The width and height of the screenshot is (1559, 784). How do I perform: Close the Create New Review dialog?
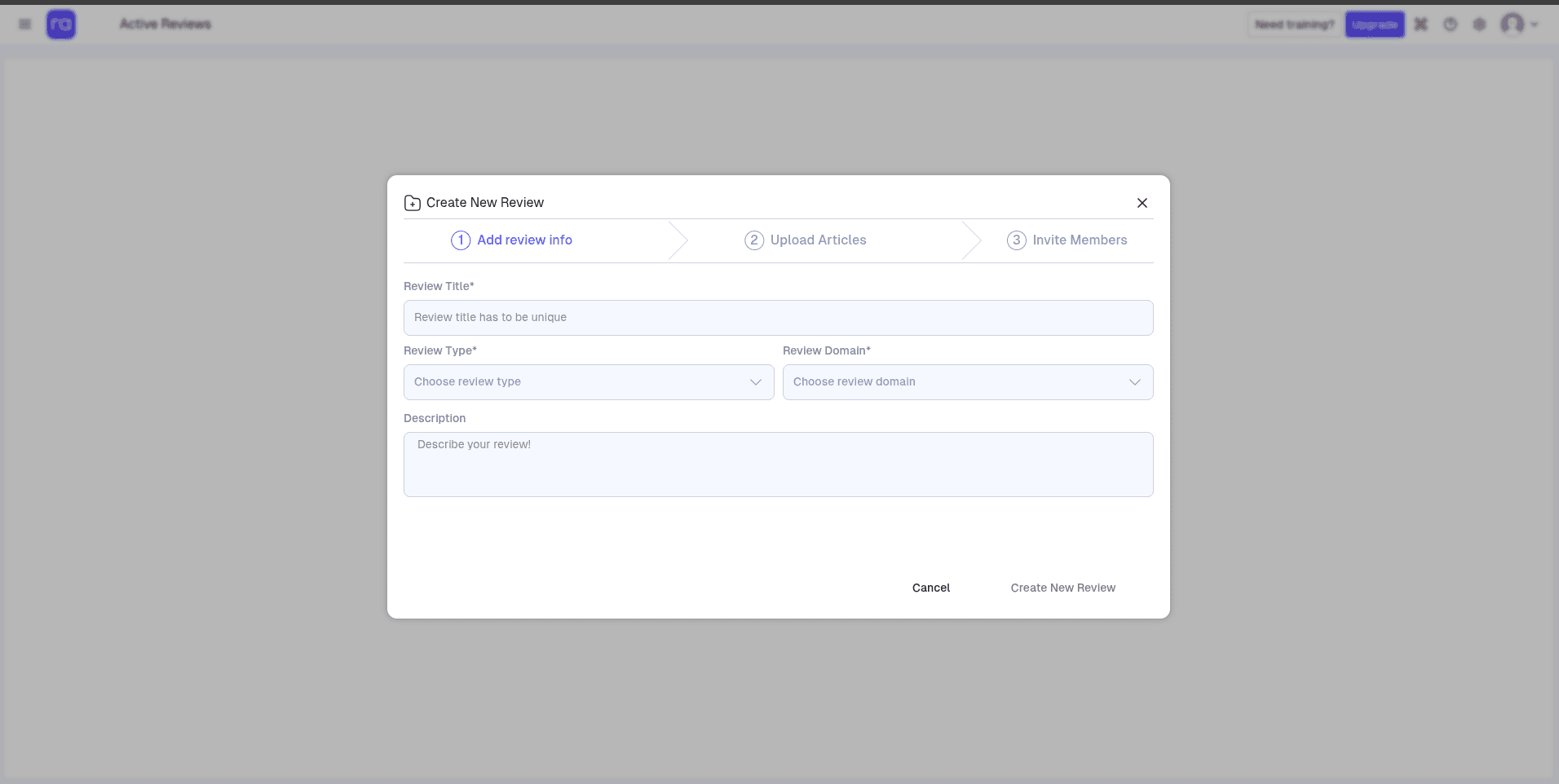click(x=1142, y=203)
